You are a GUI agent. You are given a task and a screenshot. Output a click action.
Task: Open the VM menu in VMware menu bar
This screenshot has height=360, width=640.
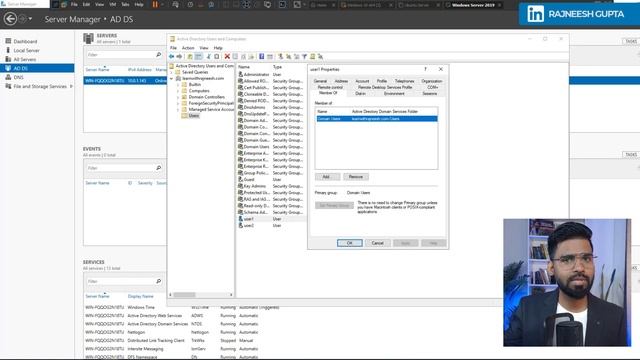112,4
